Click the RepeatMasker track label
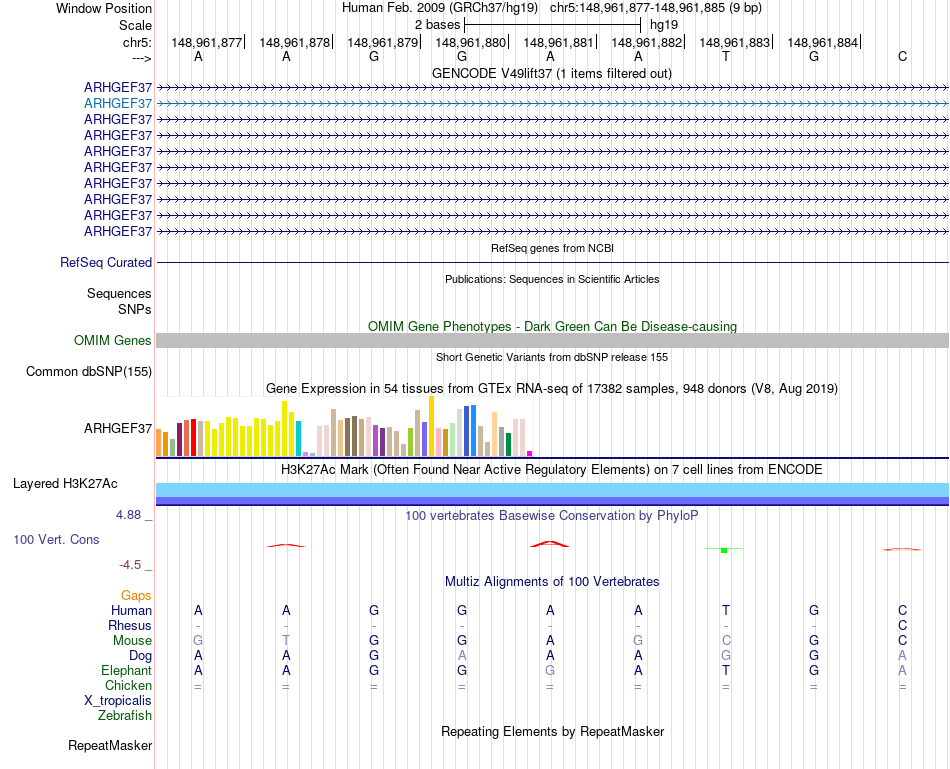Viewport: 950px width, 769px height. 110,745
